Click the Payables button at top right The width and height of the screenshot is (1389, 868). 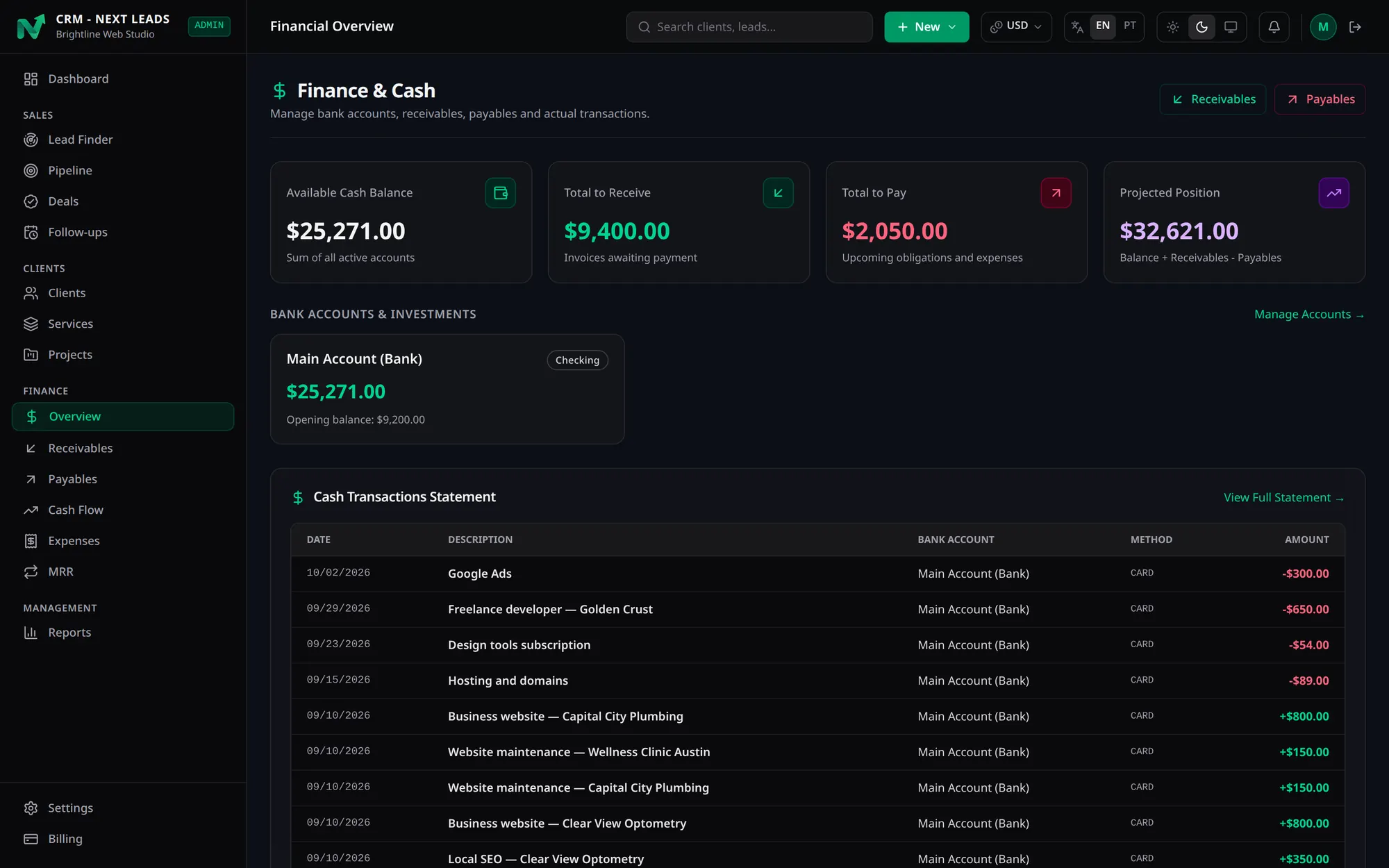[1320, 99]
